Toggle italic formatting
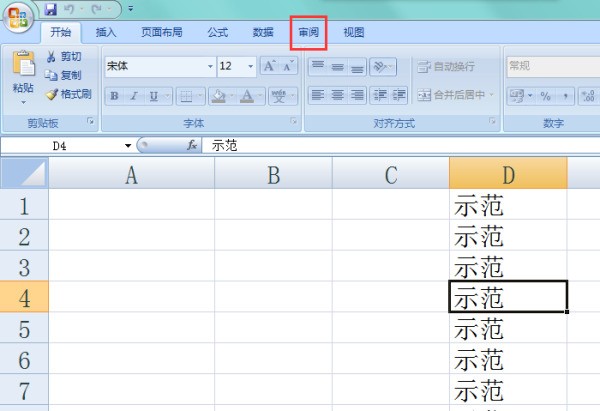 134,96
